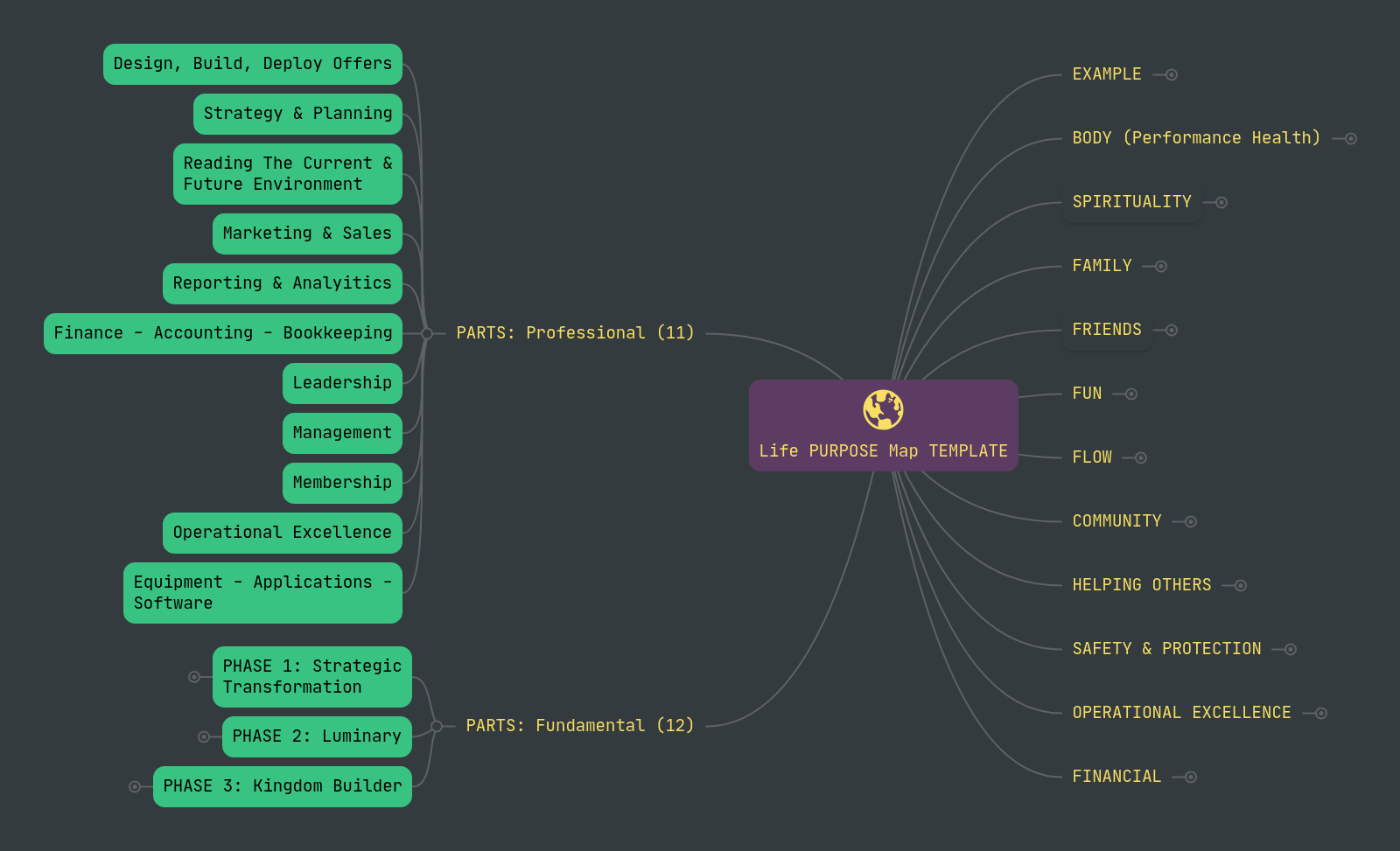The height and width of the screenshot is (851, 1400).
Task: Collapse the circle next to PHASE 2: Luminary
Action: pyautogui.click(x=203, y=736)
